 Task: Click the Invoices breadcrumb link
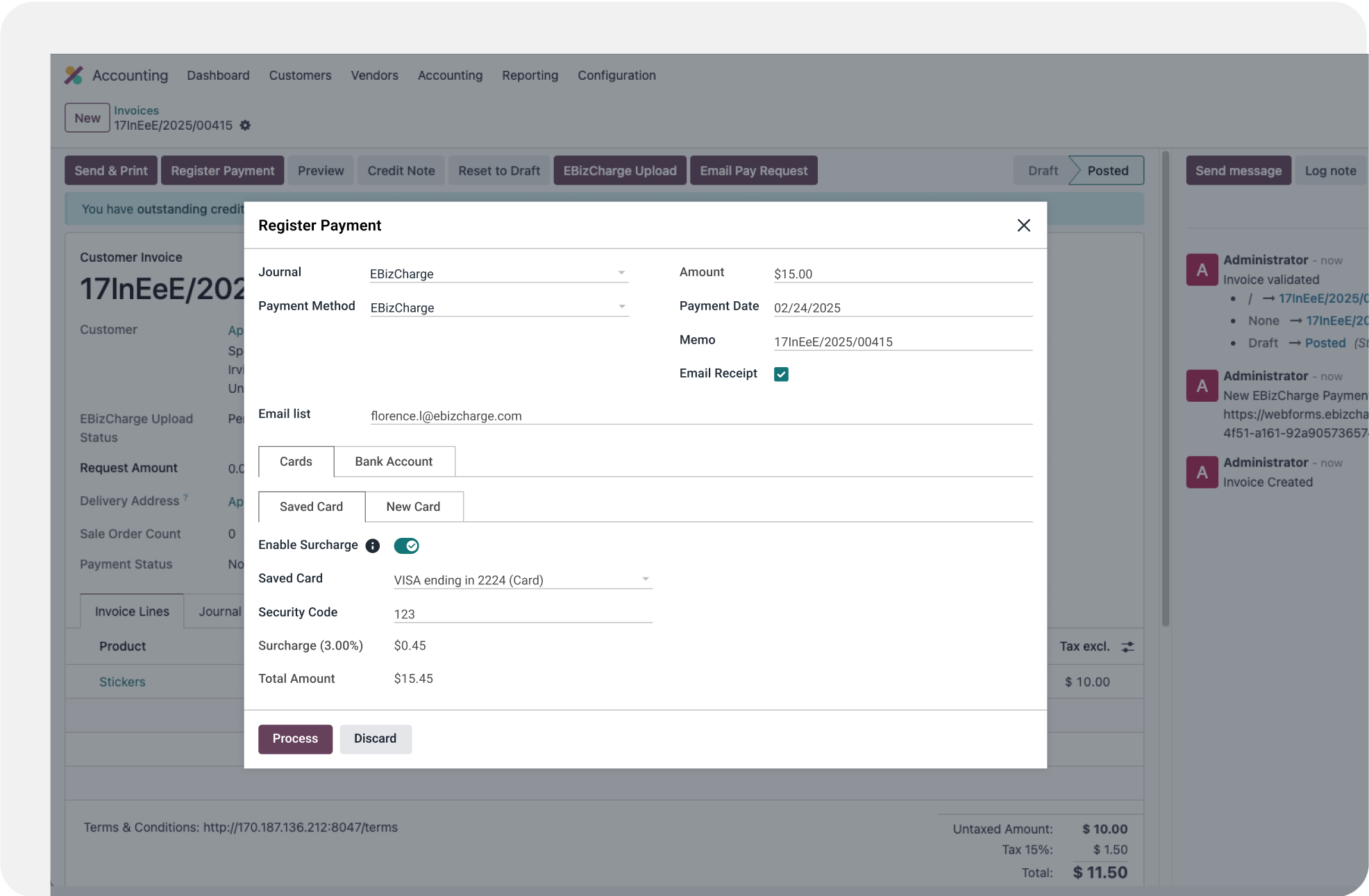point(136,110)
